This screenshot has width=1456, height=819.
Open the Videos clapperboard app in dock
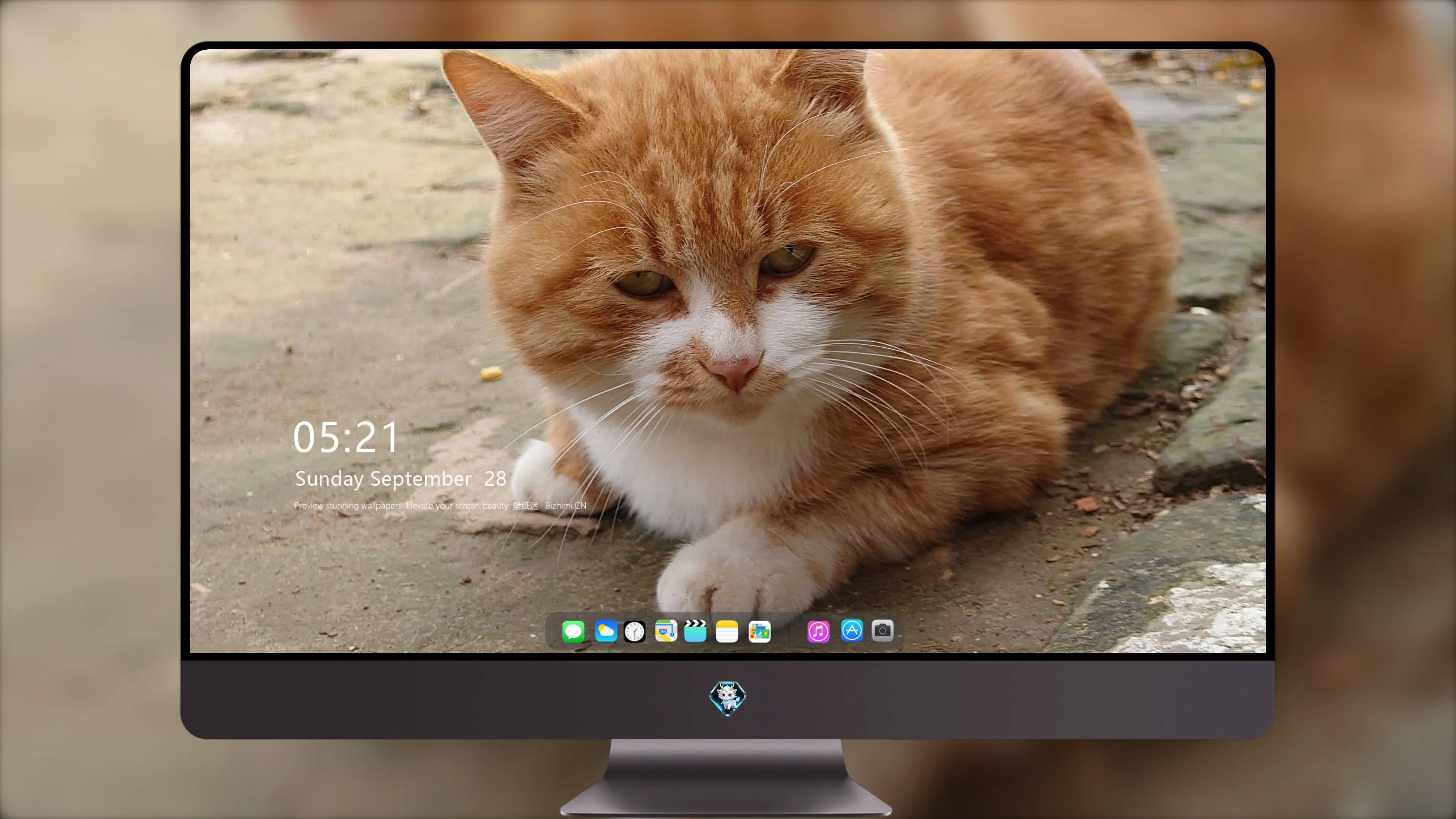(x=695, y=631)
